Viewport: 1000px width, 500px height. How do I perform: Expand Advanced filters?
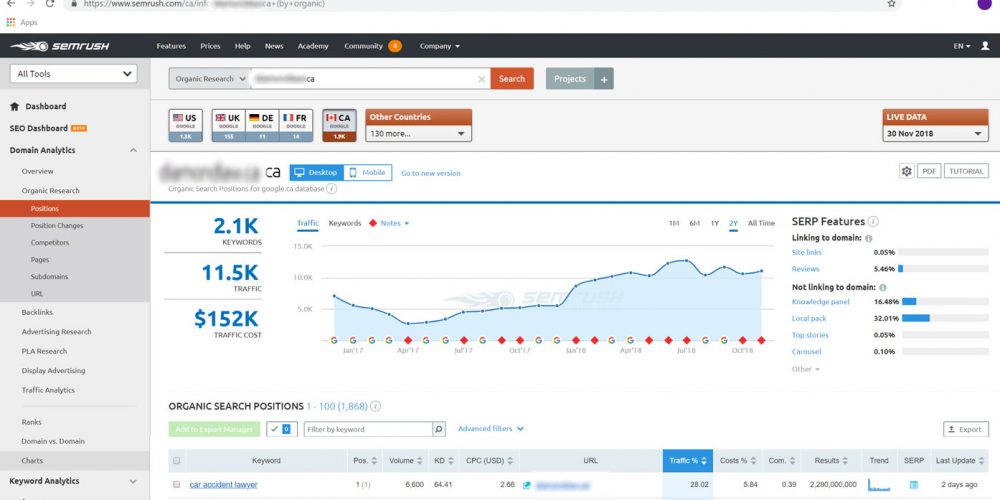490,429
